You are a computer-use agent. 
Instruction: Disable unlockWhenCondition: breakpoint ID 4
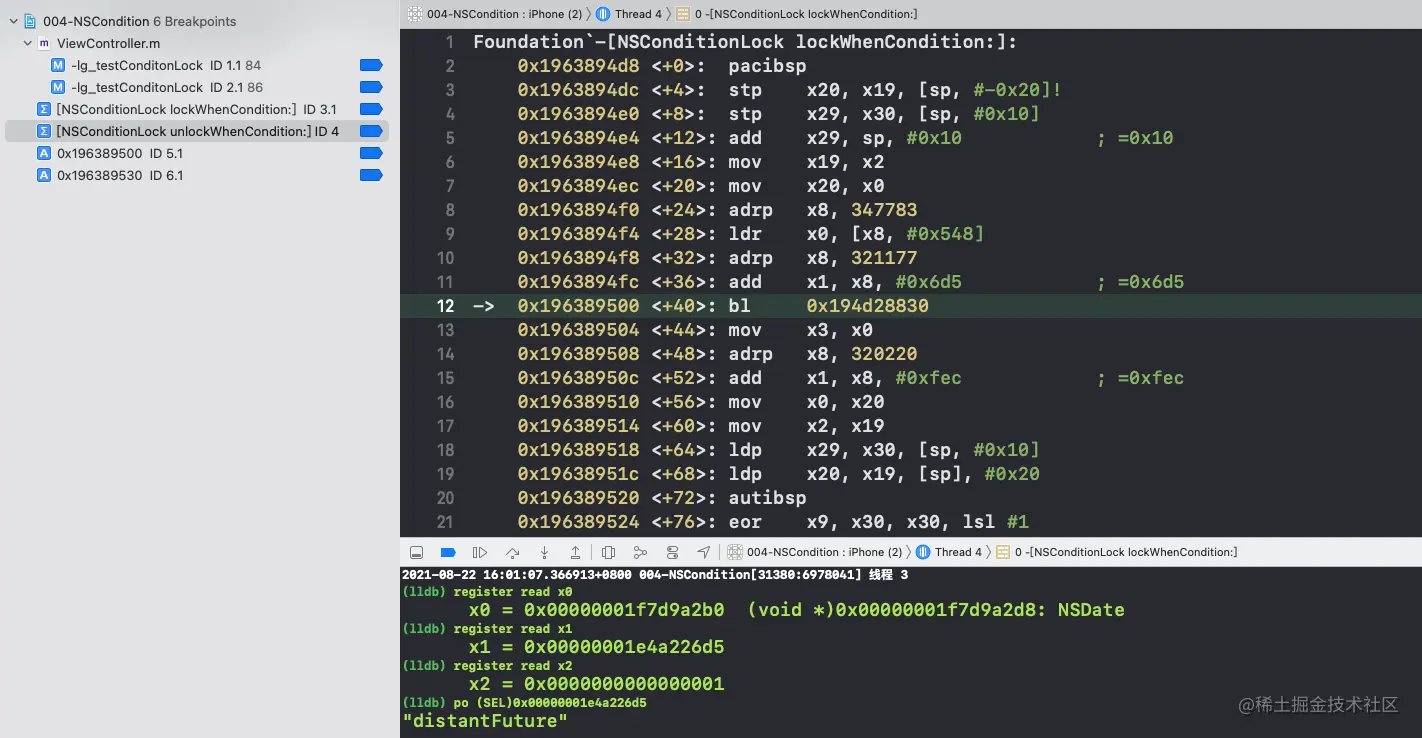pos(371,131)
